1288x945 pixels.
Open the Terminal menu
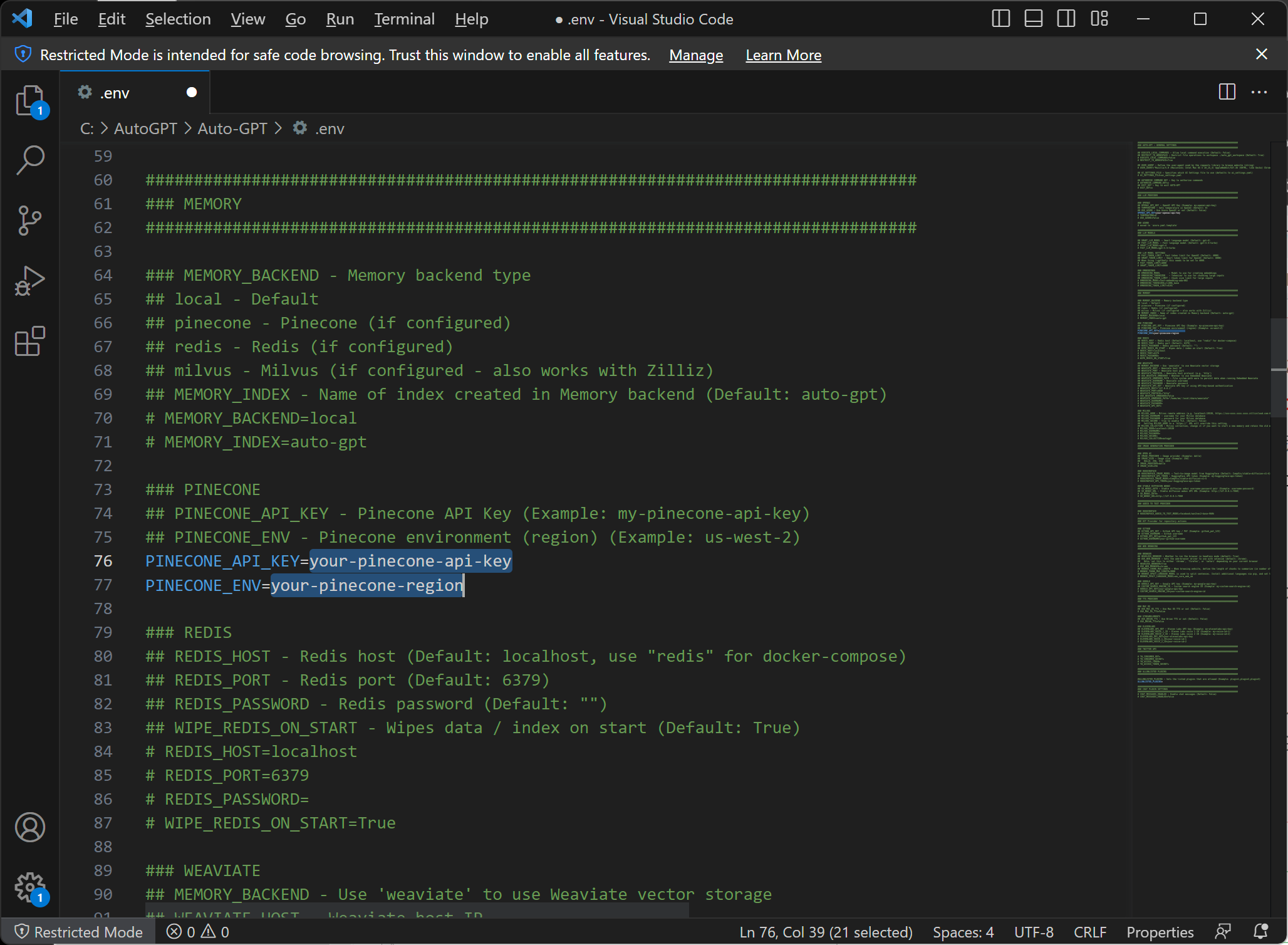tap(405, 19)
